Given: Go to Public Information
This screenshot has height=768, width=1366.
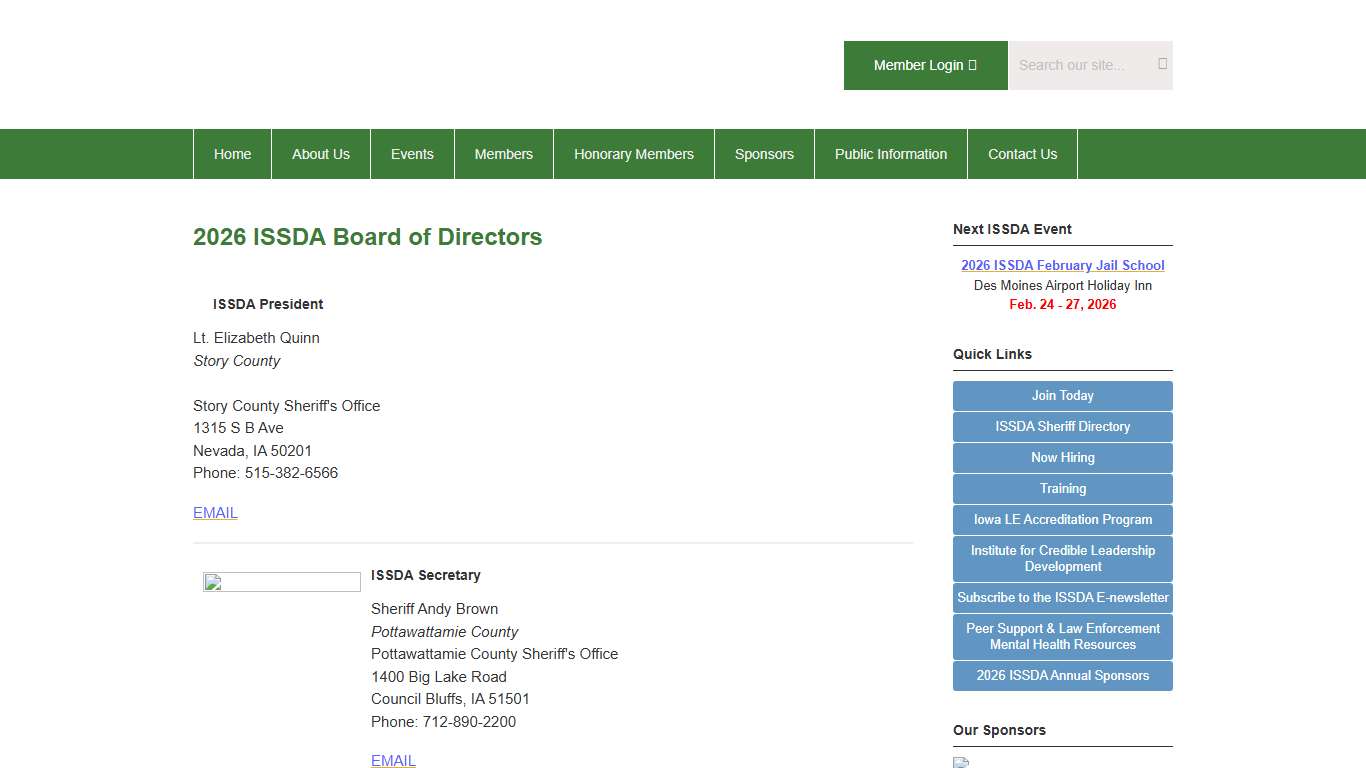Looking at the screenshot, I should click(890, 154).
